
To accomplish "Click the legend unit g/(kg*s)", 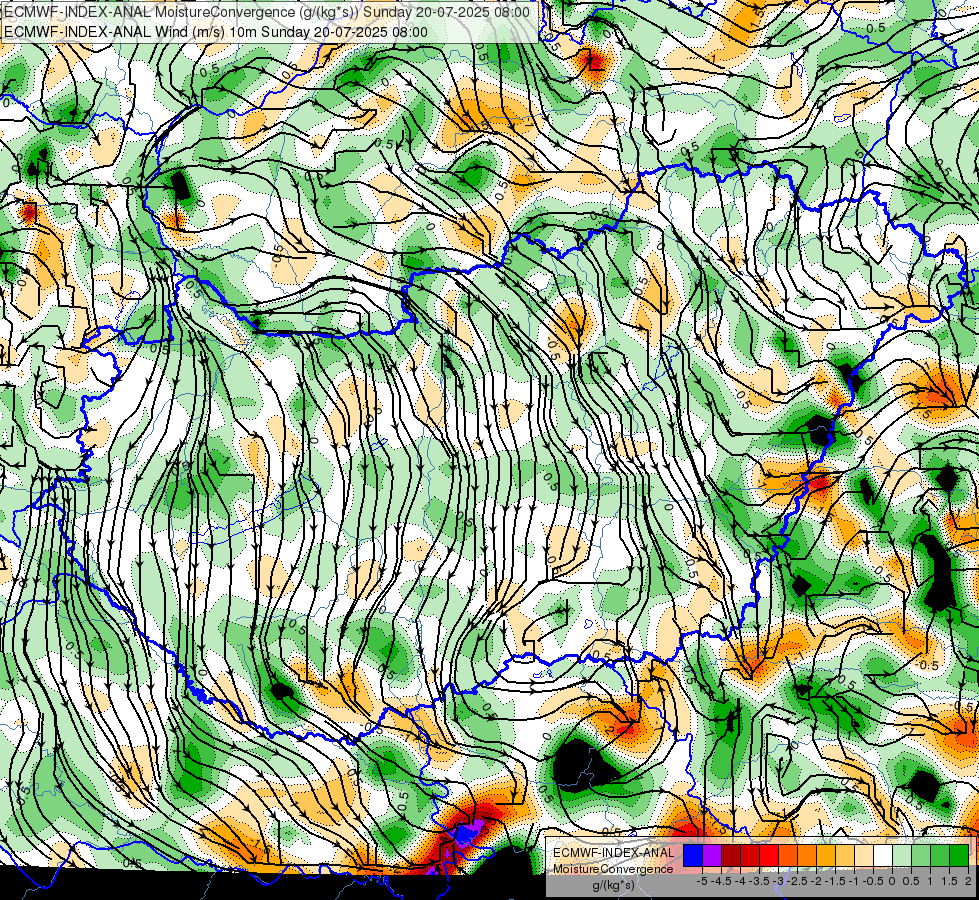I will click(x=613, y=886).
